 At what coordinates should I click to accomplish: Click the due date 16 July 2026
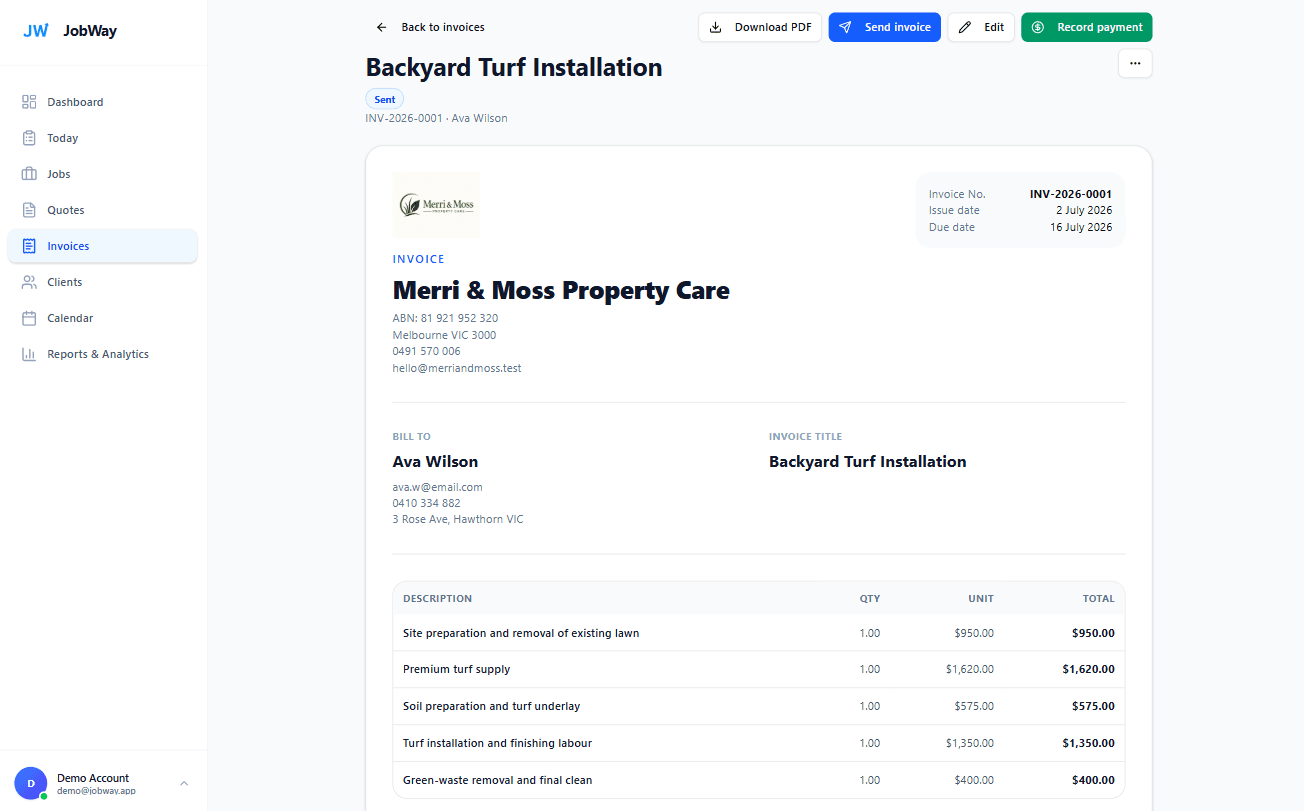1081,227
